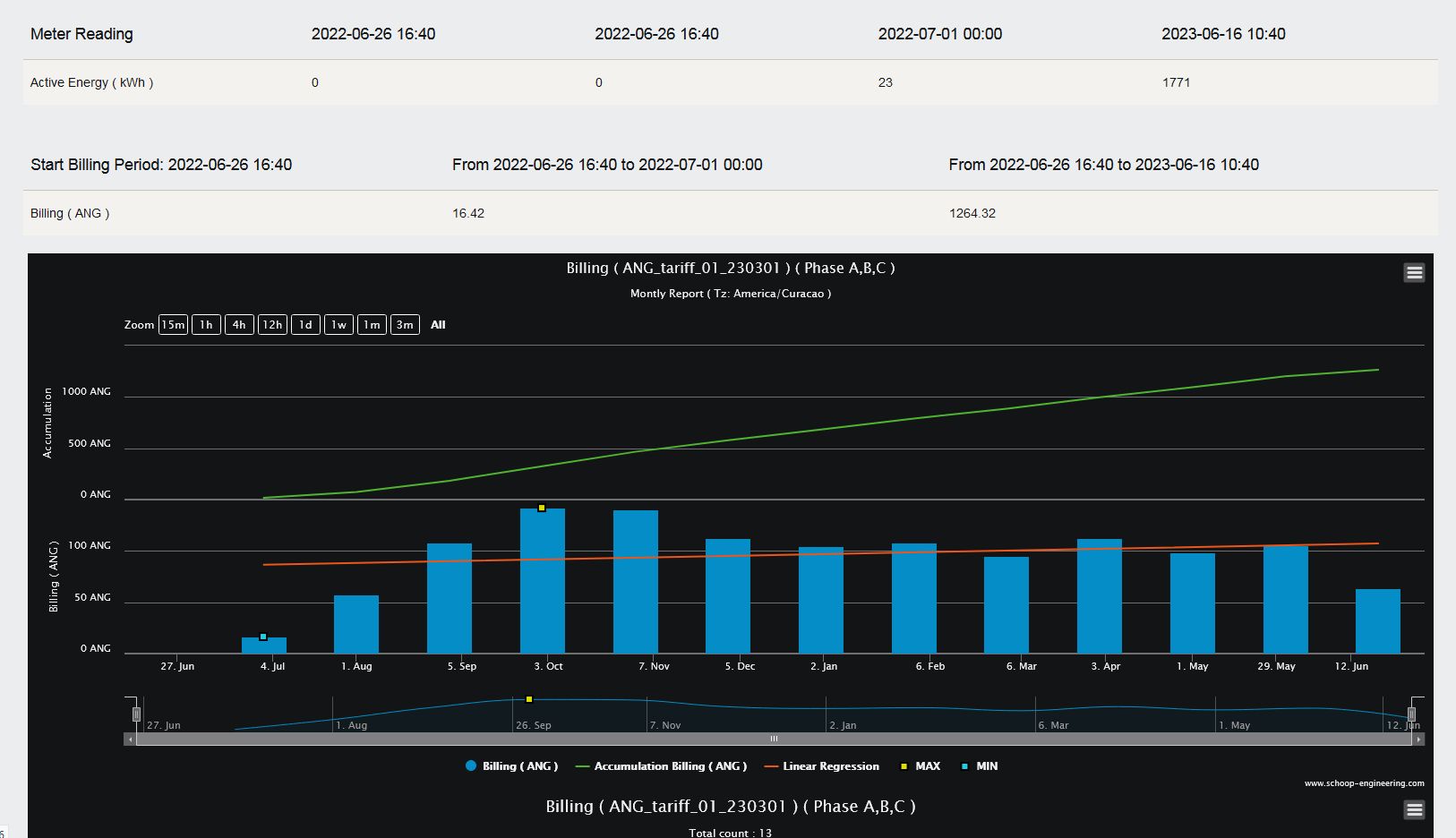The width and height of the screenshot is (1456, 838).
Task: Open the top chart's hamburger context menu
Action: tap(1414, 273)
